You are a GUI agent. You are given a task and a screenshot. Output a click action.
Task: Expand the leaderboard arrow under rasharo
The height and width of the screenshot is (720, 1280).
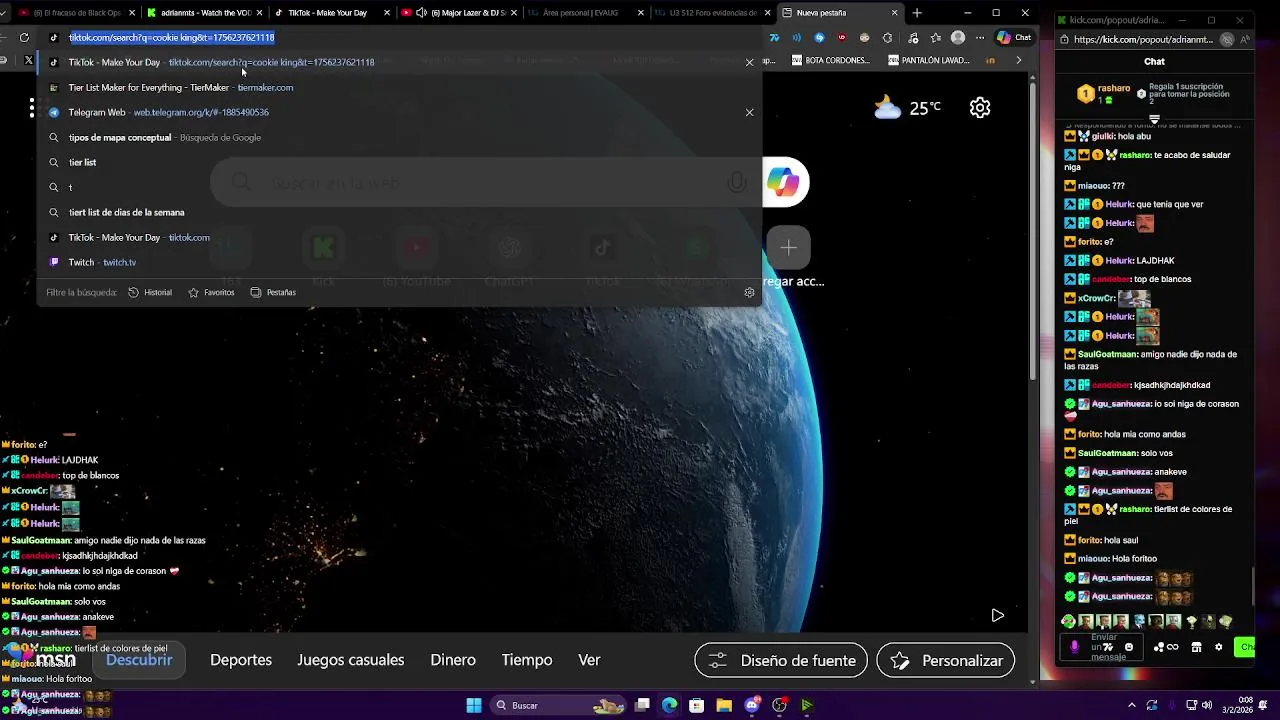pyautogui.click(x=1154, y=119)
